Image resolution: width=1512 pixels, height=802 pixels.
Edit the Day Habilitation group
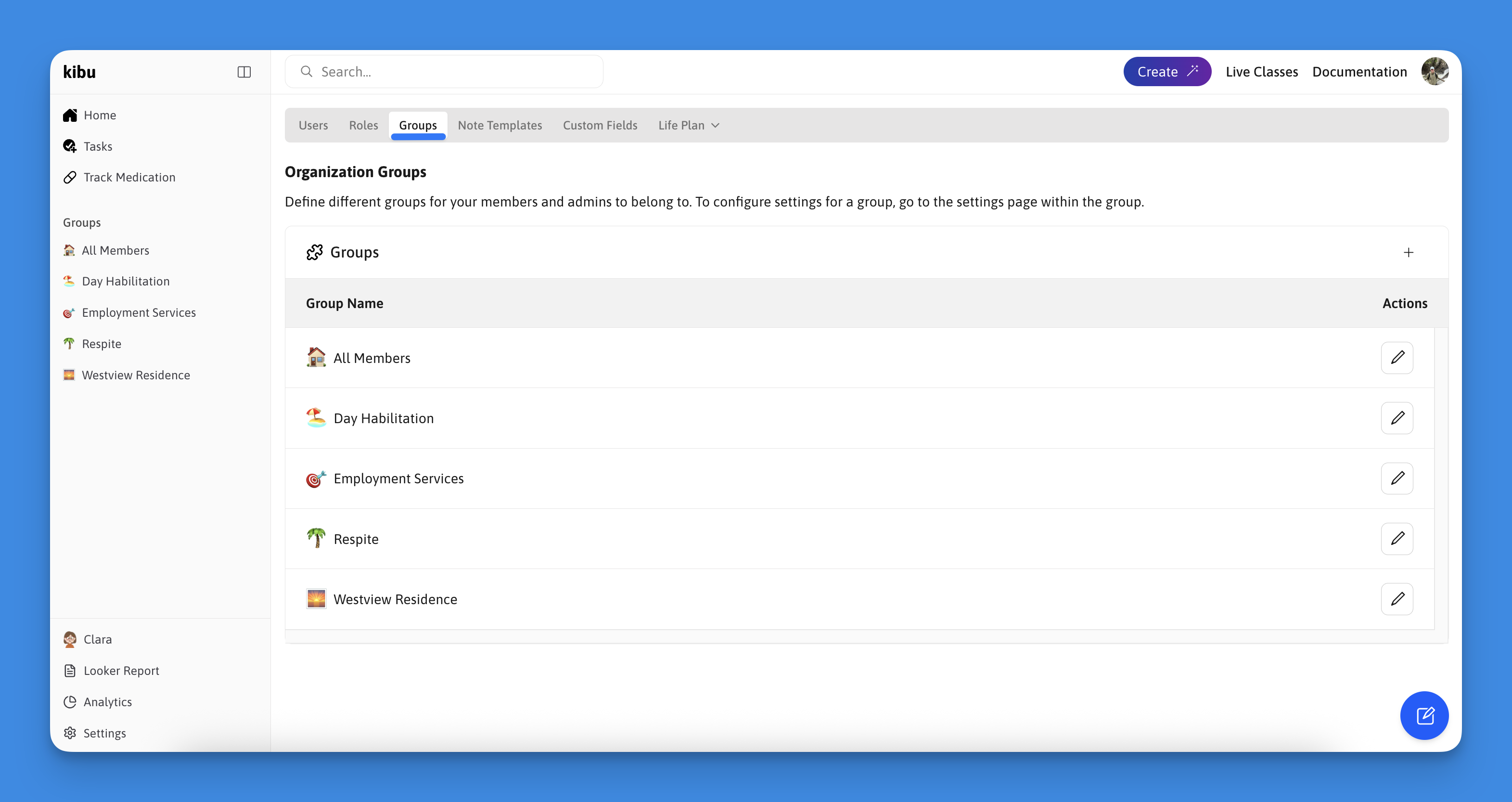click(x=1397, y=418)
